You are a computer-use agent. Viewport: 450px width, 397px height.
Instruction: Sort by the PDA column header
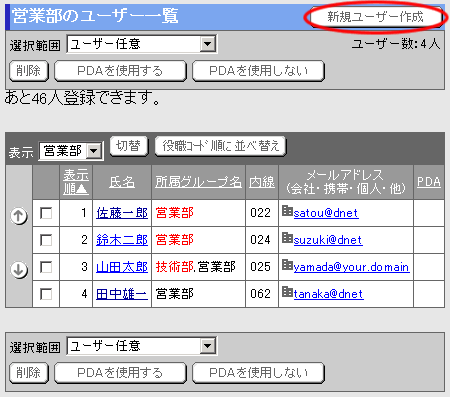tap(429, 182)
